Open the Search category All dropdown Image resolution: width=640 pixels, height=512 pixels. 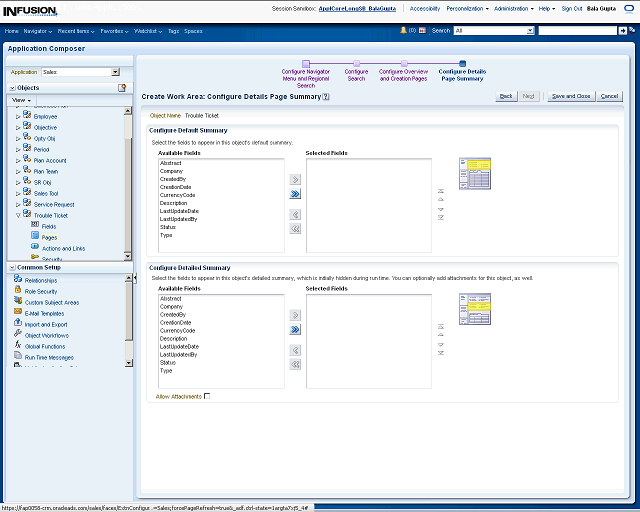point(530,31)
